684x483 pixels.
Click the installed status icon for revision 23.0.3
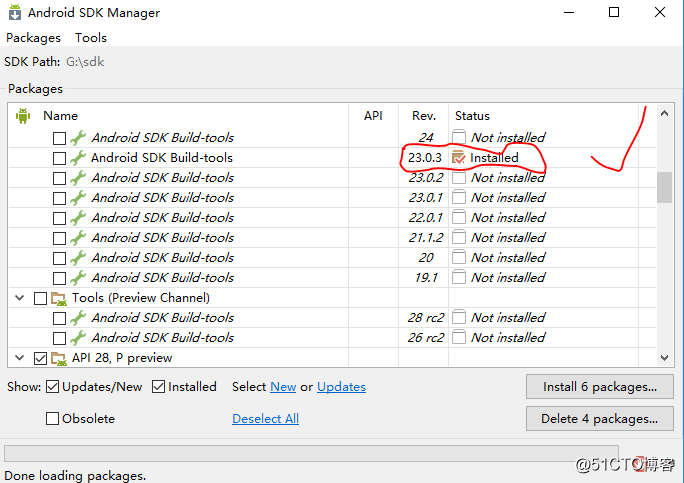click(x=458, y=158)
